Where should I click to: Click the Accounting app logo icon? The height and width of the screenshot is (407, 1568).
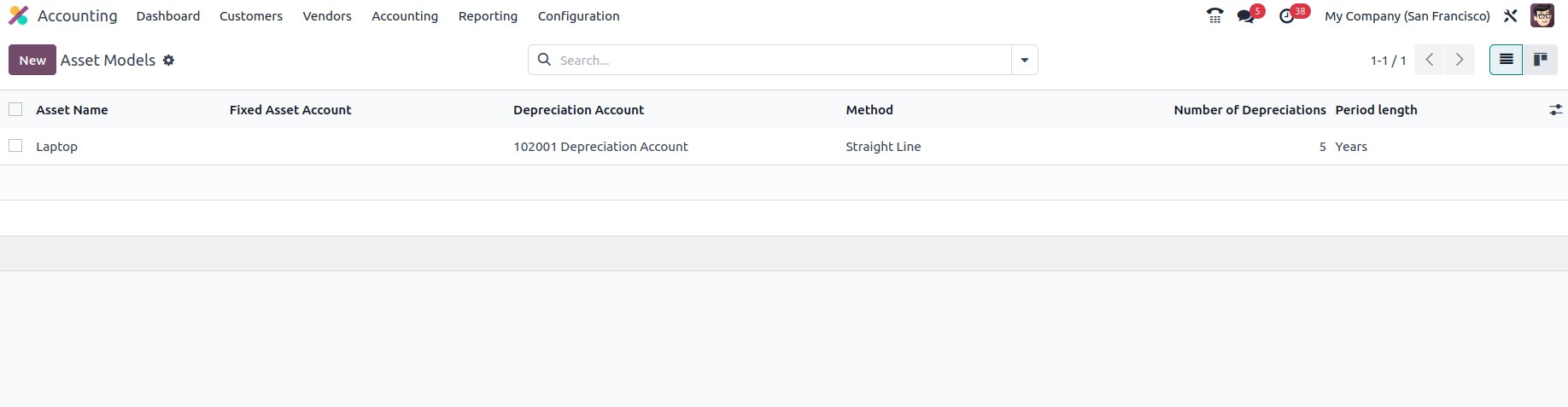pyautogui.click(x=18, y=15)
